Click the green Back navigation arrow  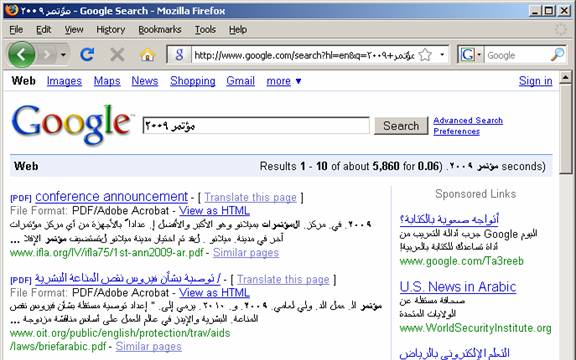21,55
